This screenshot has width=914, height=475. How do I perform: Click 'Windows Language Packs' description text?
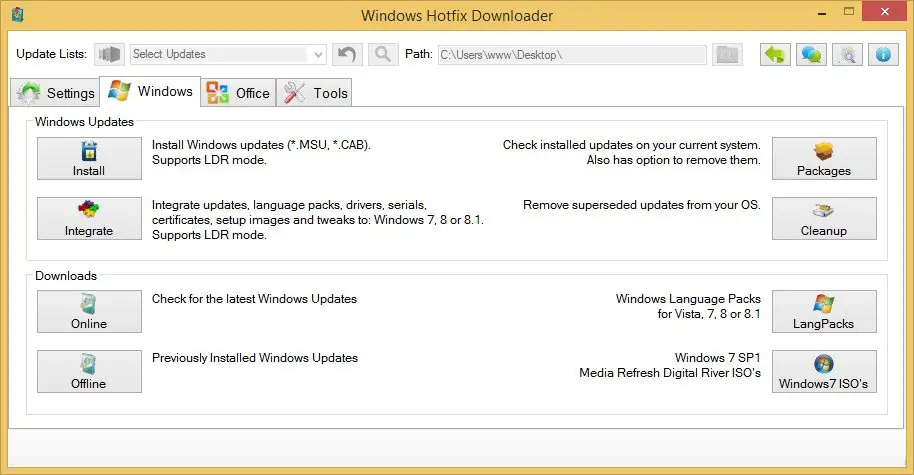[688, 299]
